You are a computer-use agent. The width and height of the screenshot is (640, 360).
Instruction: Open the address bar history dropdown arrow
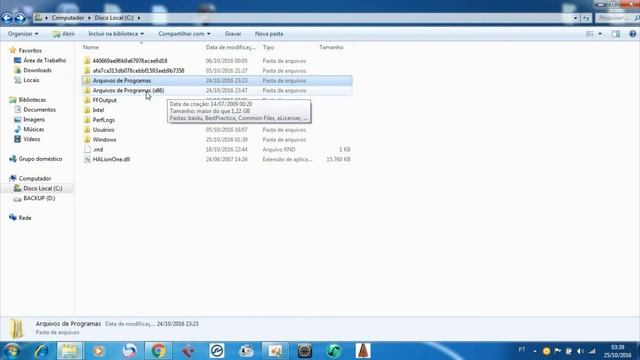[575, 18]
